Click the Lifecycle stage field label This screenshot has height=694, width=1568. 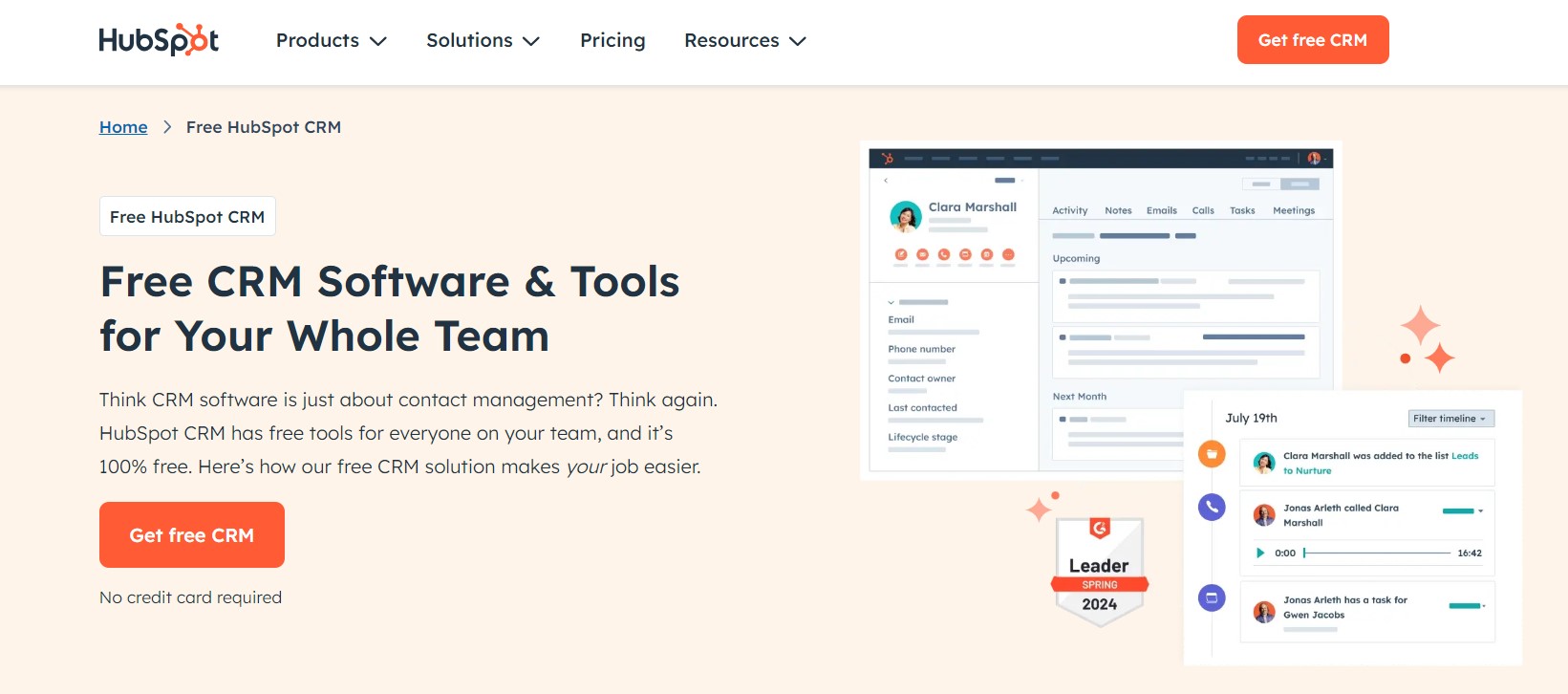tap(922, 437)
